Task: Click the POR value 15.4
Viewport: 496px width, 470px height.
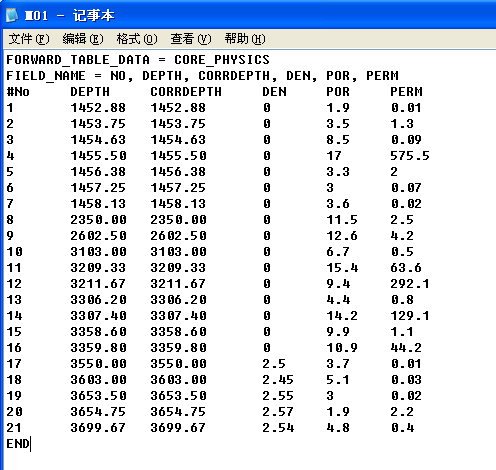Action: pyautogui.click(x=342, y=268)
